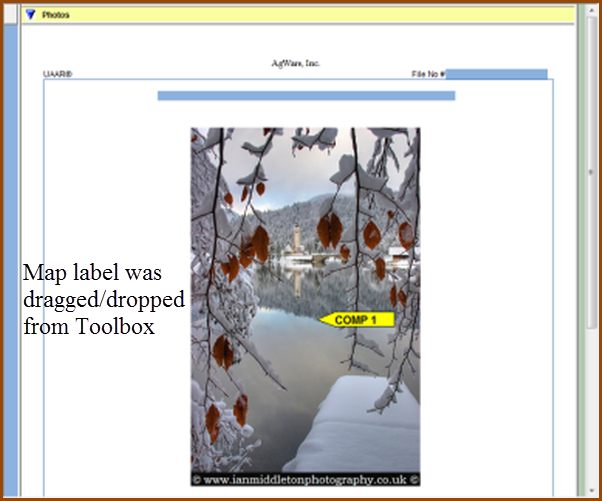Image resolution: width=602 pixels, height=501 pixels.
Task: Click the AgWare, Inc. header text
Action: pyautogui.click(x=296, y=62)
